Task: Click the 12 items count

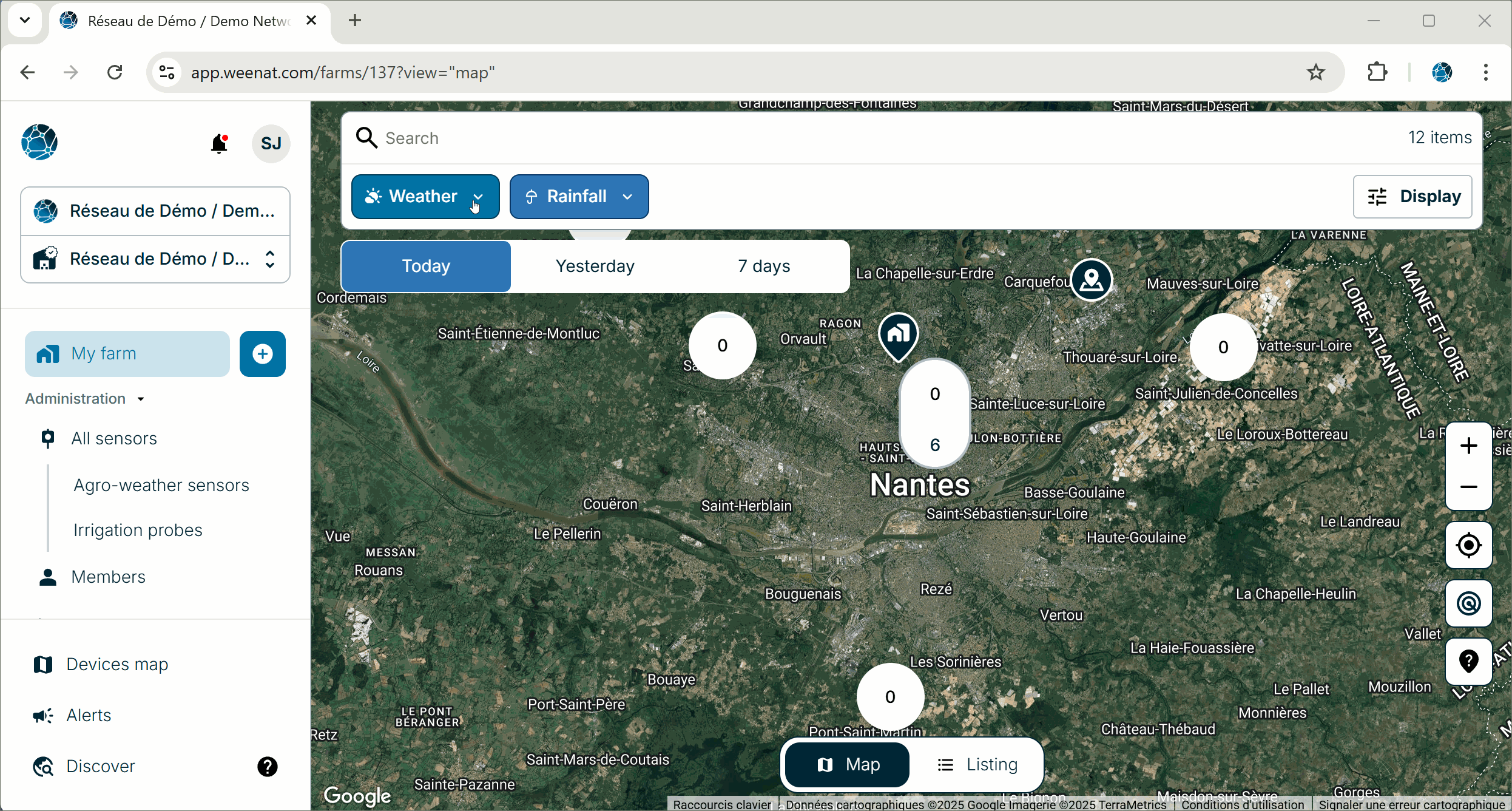Action: pos(1440,138)
